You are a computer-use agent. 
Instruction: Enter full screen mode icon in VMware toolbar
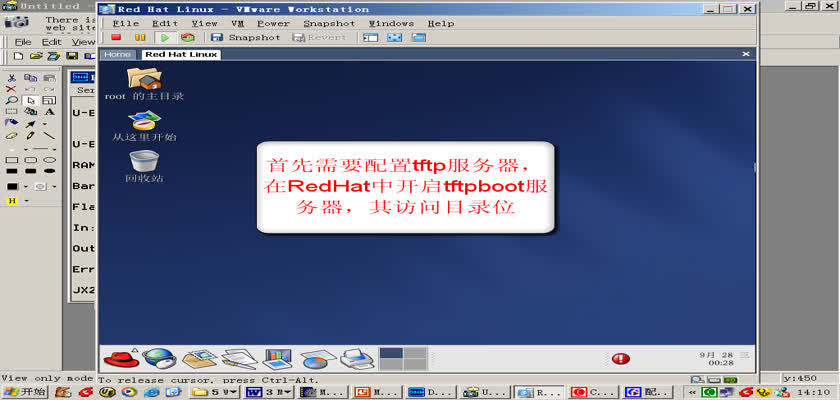[x=394, y=37]
